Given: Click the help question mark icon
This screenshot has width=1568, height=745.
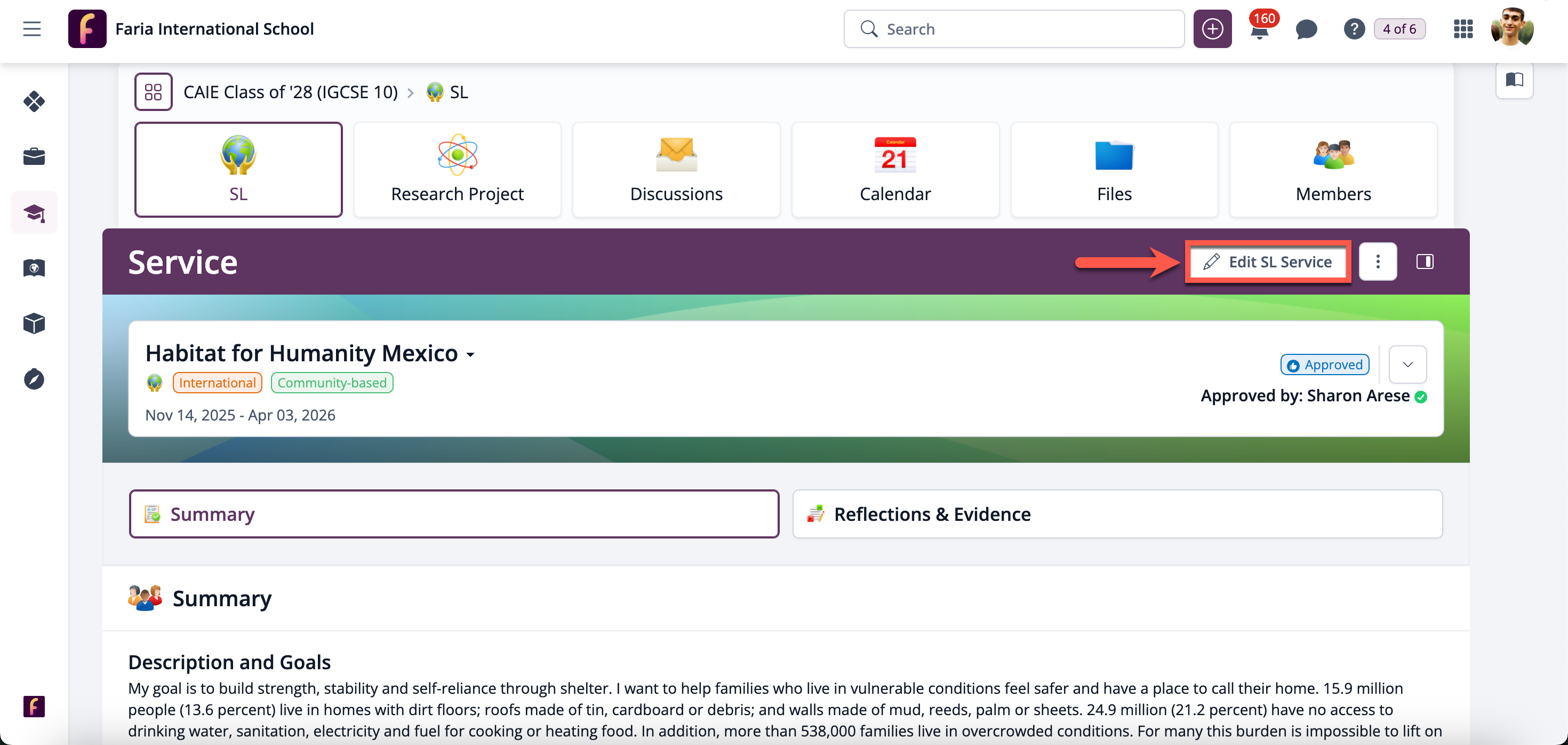Looking at the screenshot, I should (x=1353, y=29).
